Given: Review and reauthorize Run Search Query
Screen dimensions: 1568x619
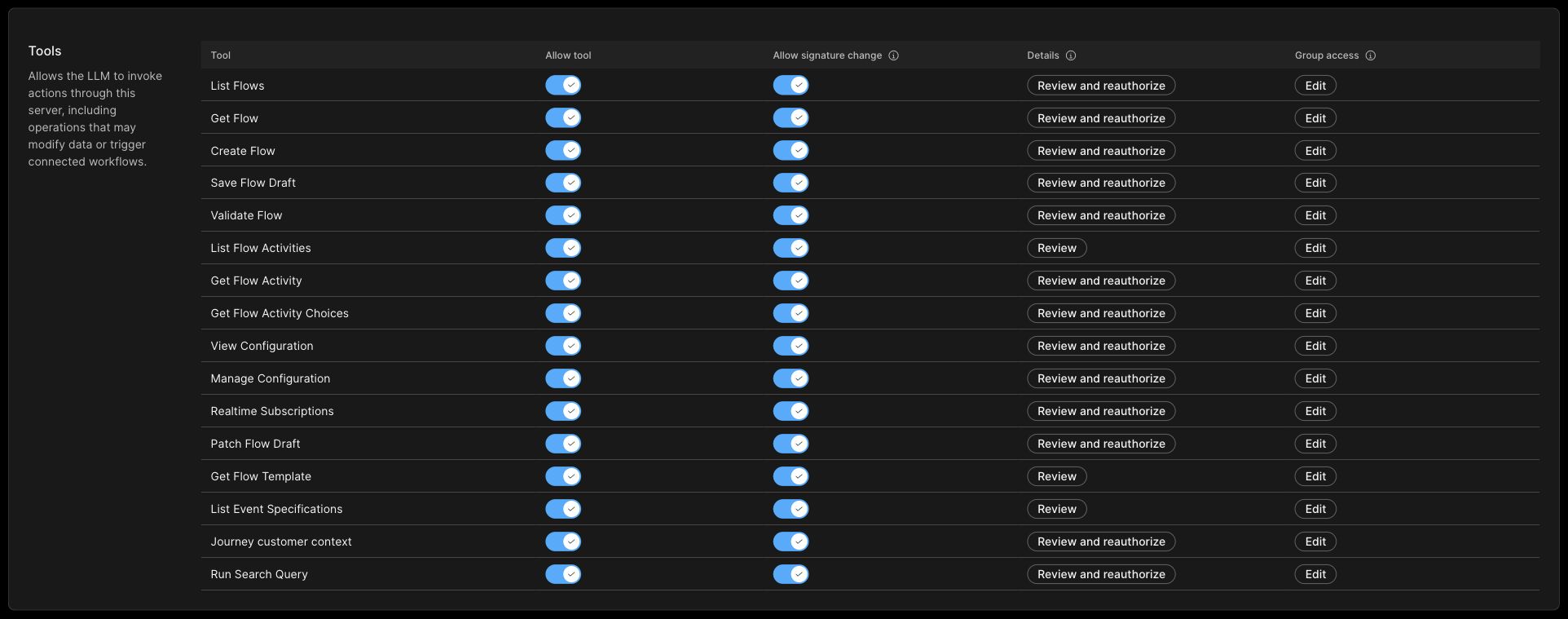Looking at the screenshot, I should point(1101,574).
